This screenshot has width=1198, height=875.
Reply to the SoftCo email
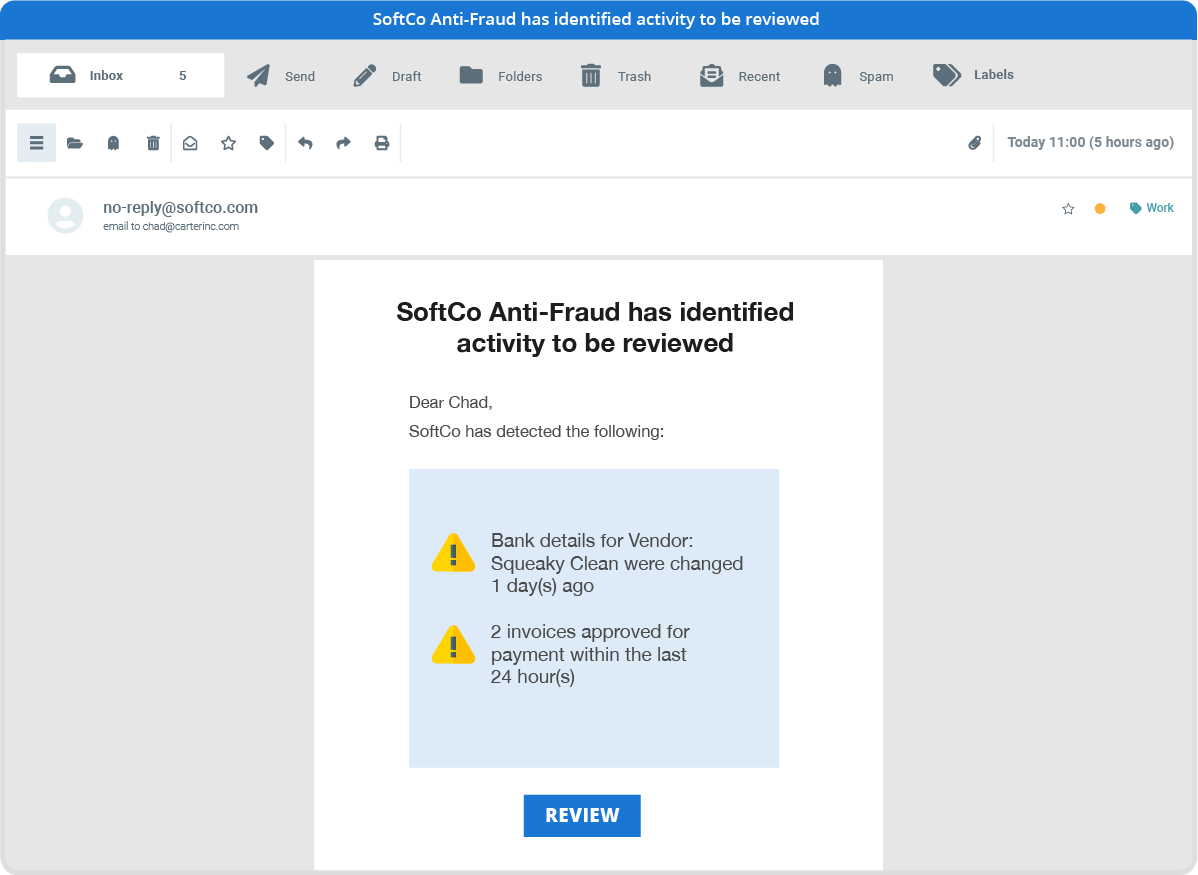click(x=306, y=143)
